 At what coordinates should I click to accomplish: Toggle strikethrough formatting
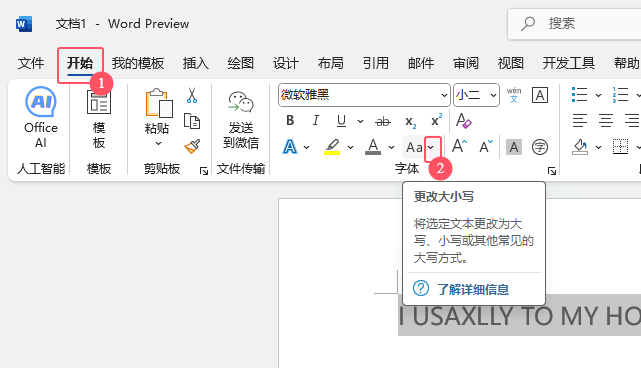click(x=383, y=121)
